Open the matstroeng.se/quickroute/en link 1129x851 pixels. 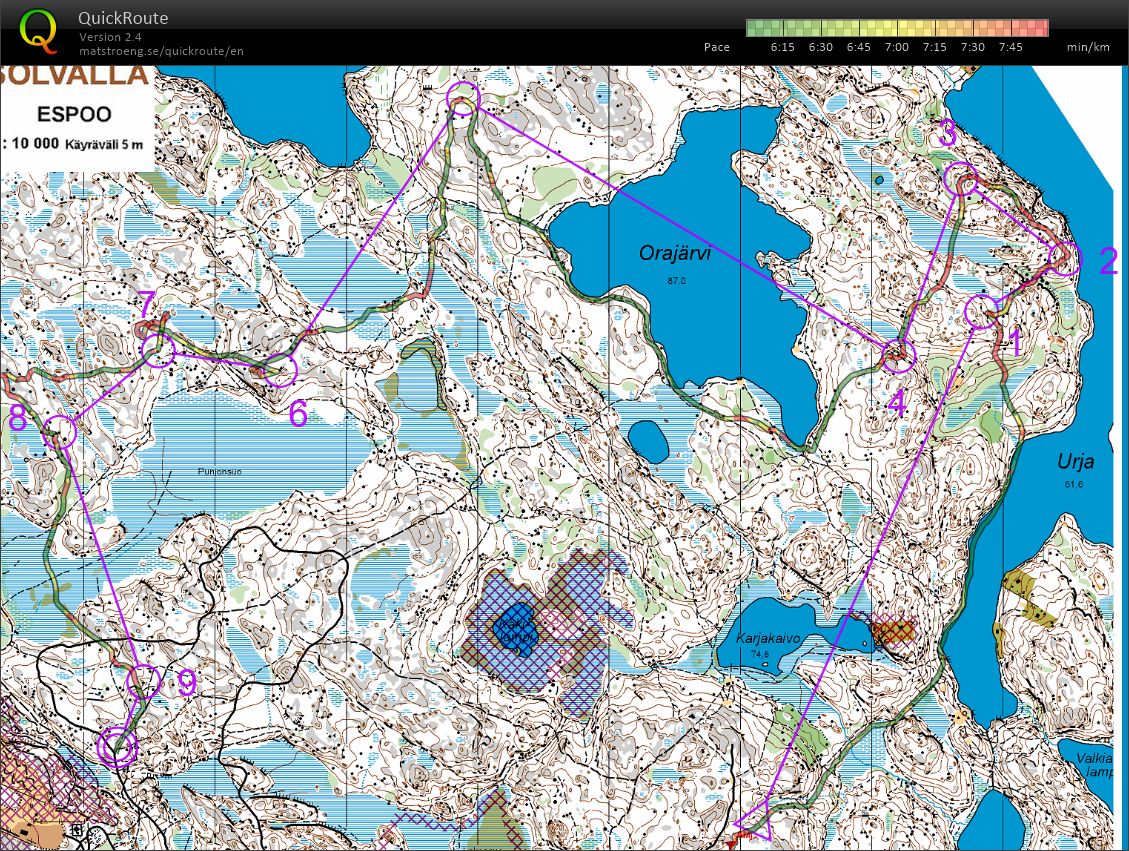pyautogui.click(x=161, y=51)
